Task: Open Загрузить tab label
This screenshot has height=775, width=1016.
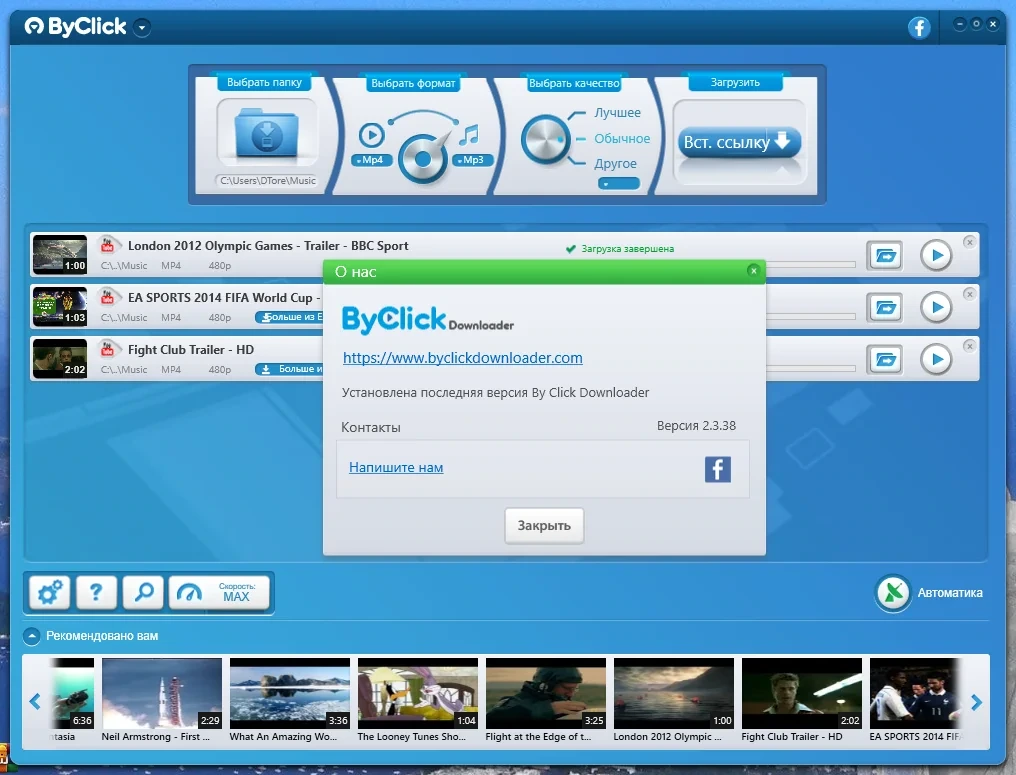Action: pyautogui.click(x=735, y=82)
